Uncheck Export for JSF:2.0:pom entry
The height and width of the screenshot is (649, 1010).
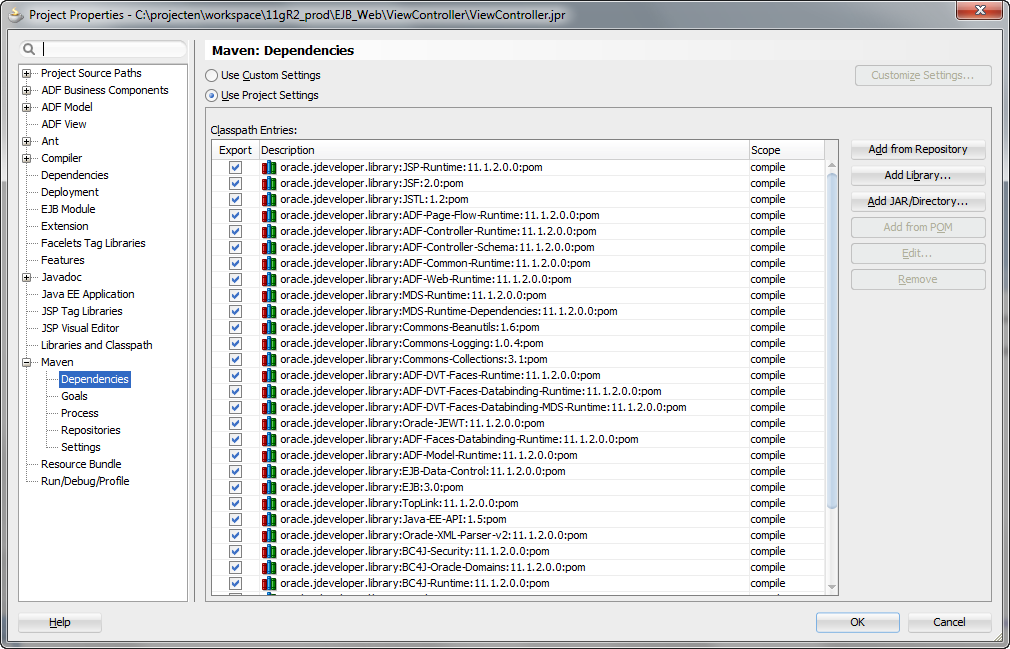tap(236, 183)
